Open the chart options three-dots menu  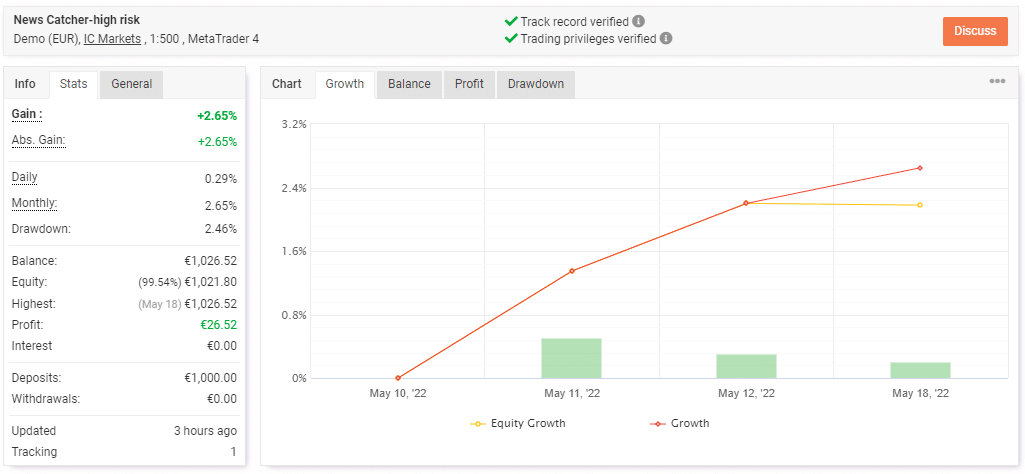[x=997, y=82]
